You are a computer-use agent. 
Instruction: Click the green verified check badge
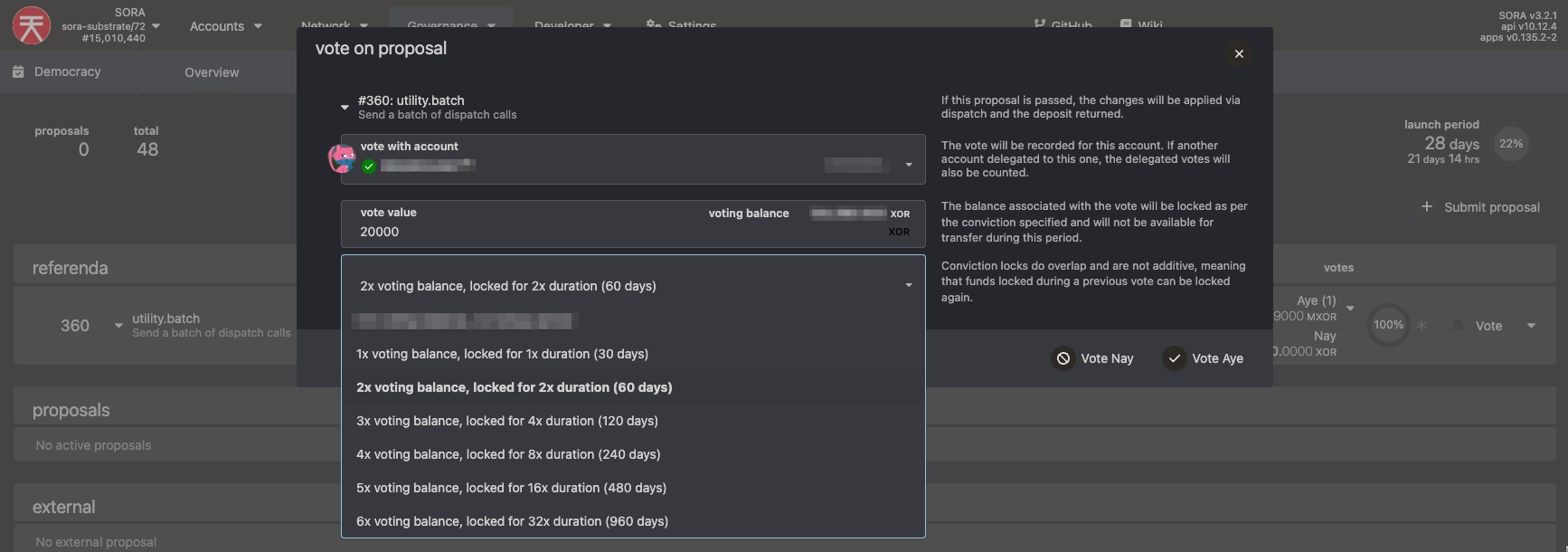(x=369, y=166)
